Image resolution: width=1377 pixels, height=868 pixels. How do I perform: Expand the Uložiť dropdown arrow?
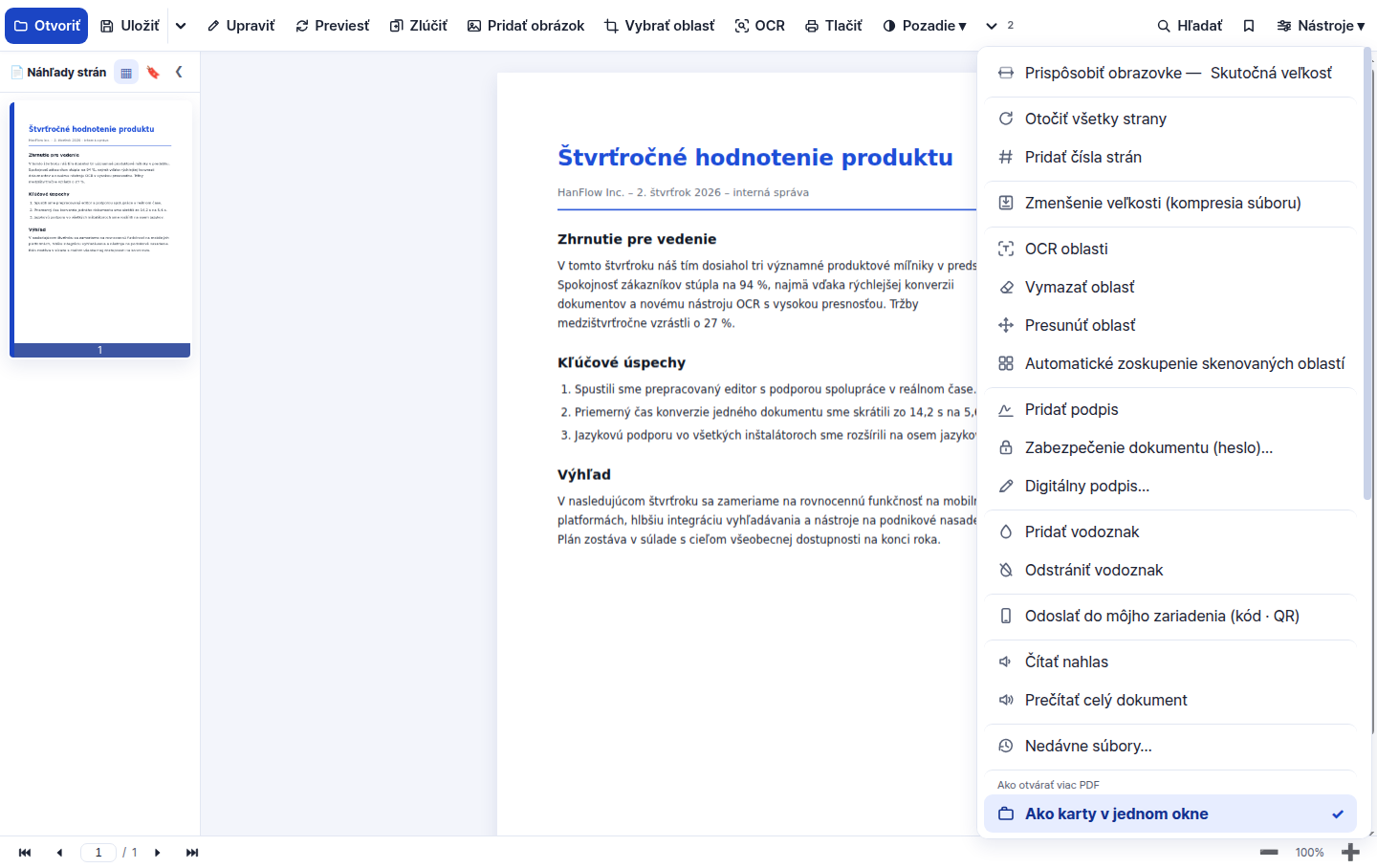tap(181, 26)
